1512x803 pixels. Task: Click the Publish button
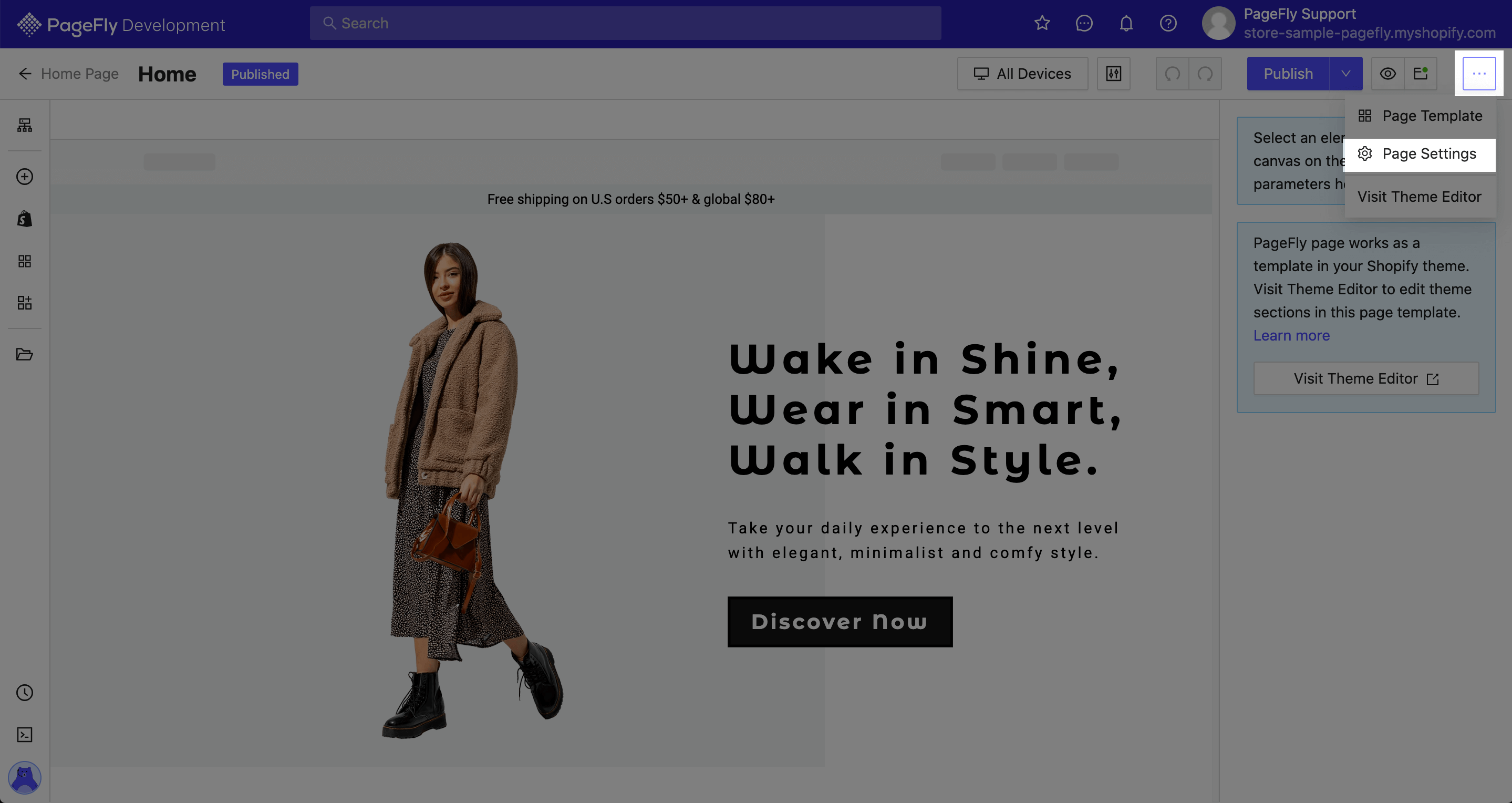pos(1288,74)
